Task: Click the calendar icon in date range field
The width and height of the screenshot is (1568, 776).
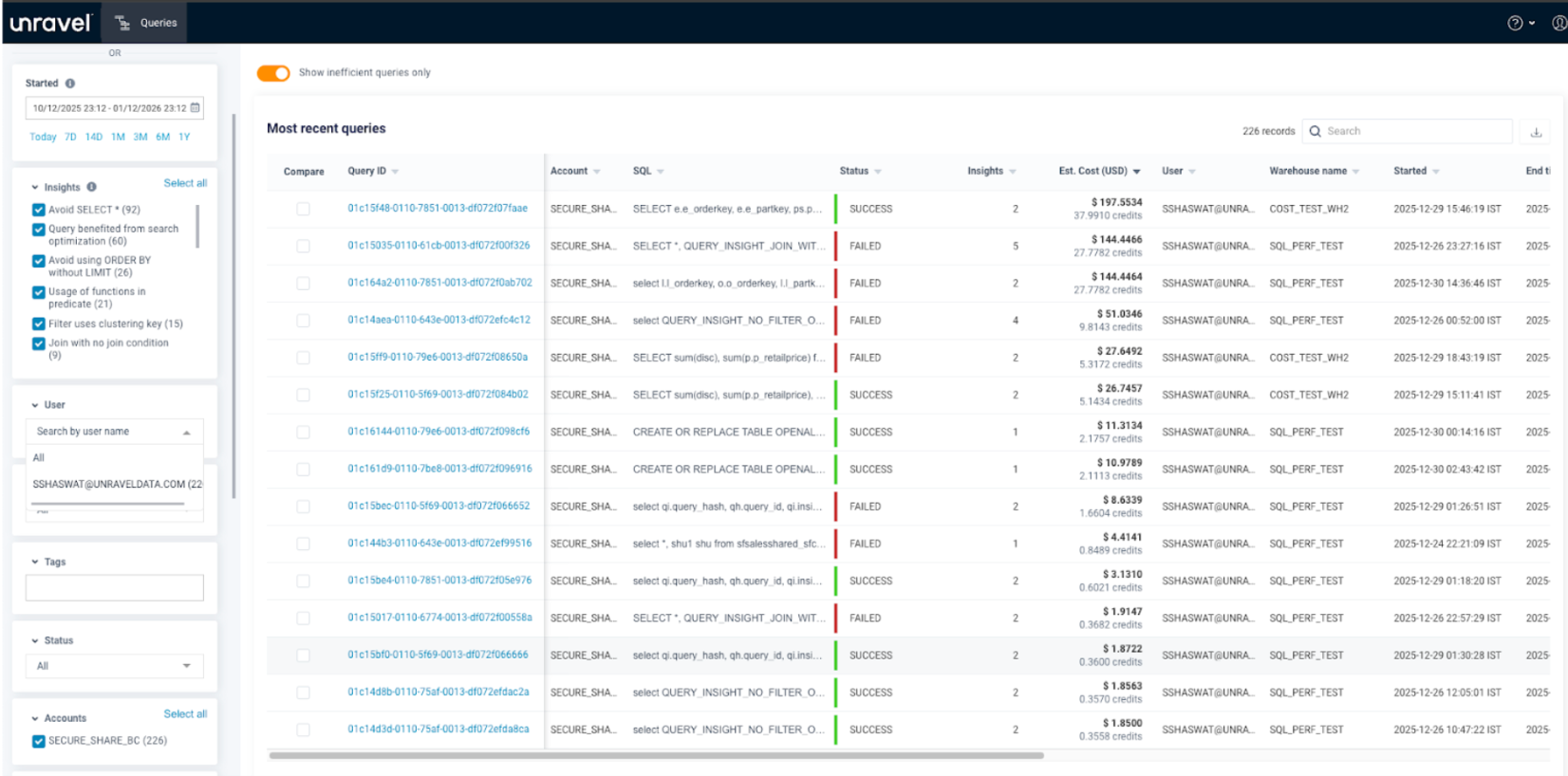Action: pyautogui.click(x=196, y=108)
